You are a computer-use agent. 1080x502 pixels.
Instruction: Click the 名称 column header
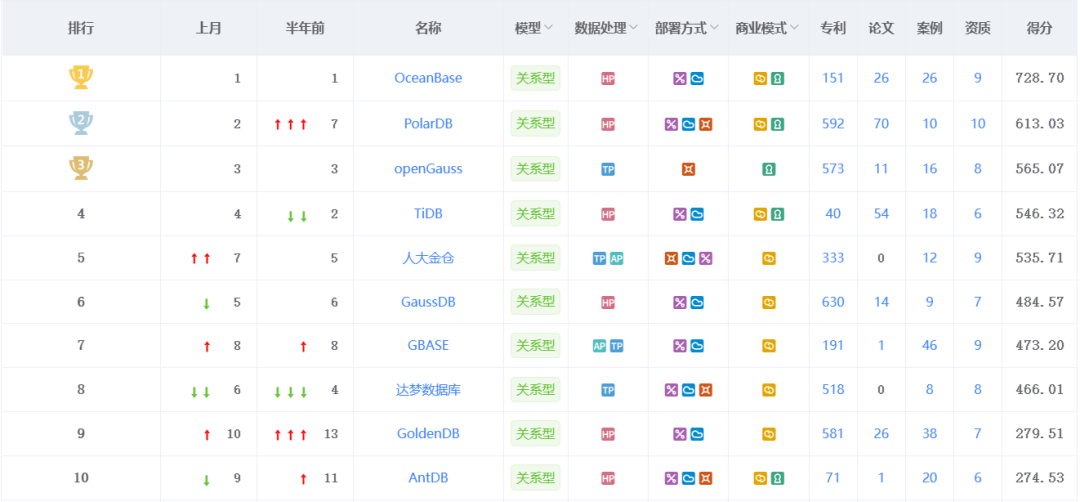tap(428, 28)
